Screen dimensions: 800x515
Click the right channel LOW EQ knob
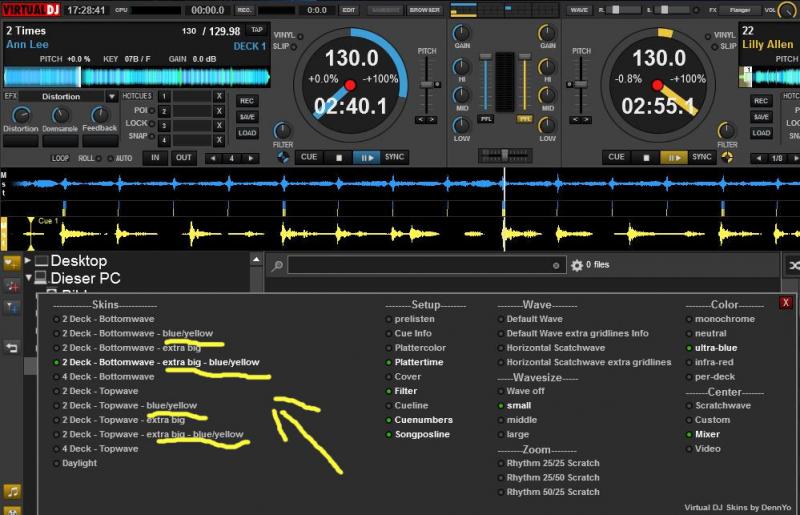pos(547,126)
